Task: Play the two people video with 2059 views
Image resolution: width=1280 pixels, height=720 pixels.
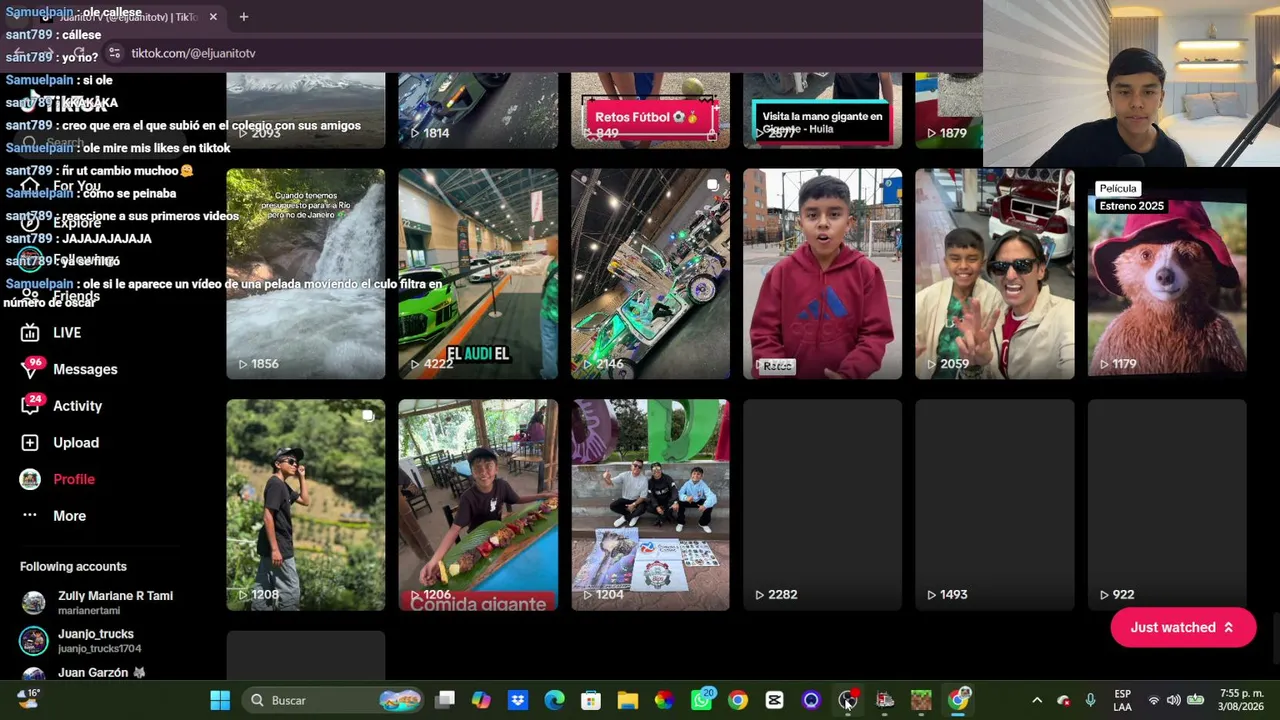Action: [995, 274]
